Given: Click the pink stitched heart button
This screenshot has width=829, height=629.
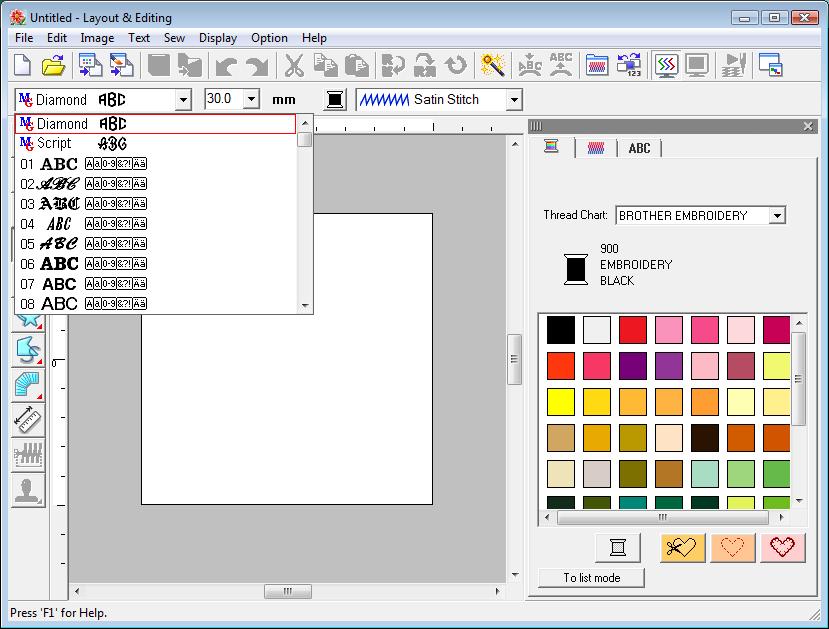Looking at the screenshot, I should tap(783, 548).
